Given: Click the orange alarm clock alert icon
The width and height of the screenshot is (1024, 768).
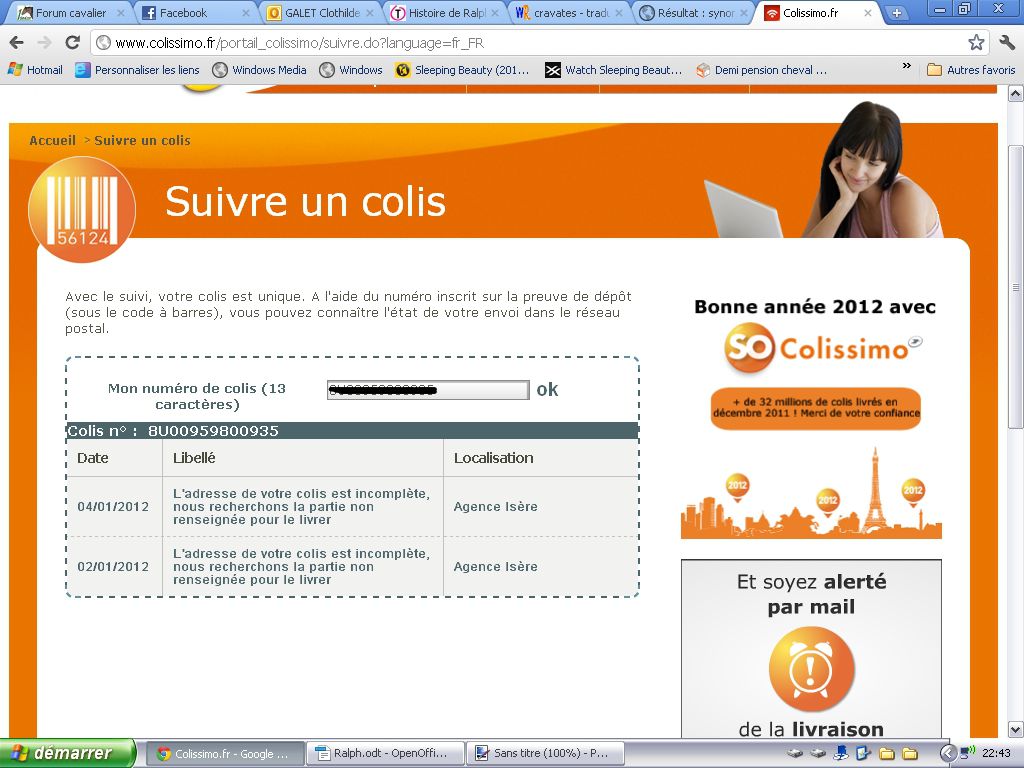Looking at the screenshot, I should tap(811, 670).
